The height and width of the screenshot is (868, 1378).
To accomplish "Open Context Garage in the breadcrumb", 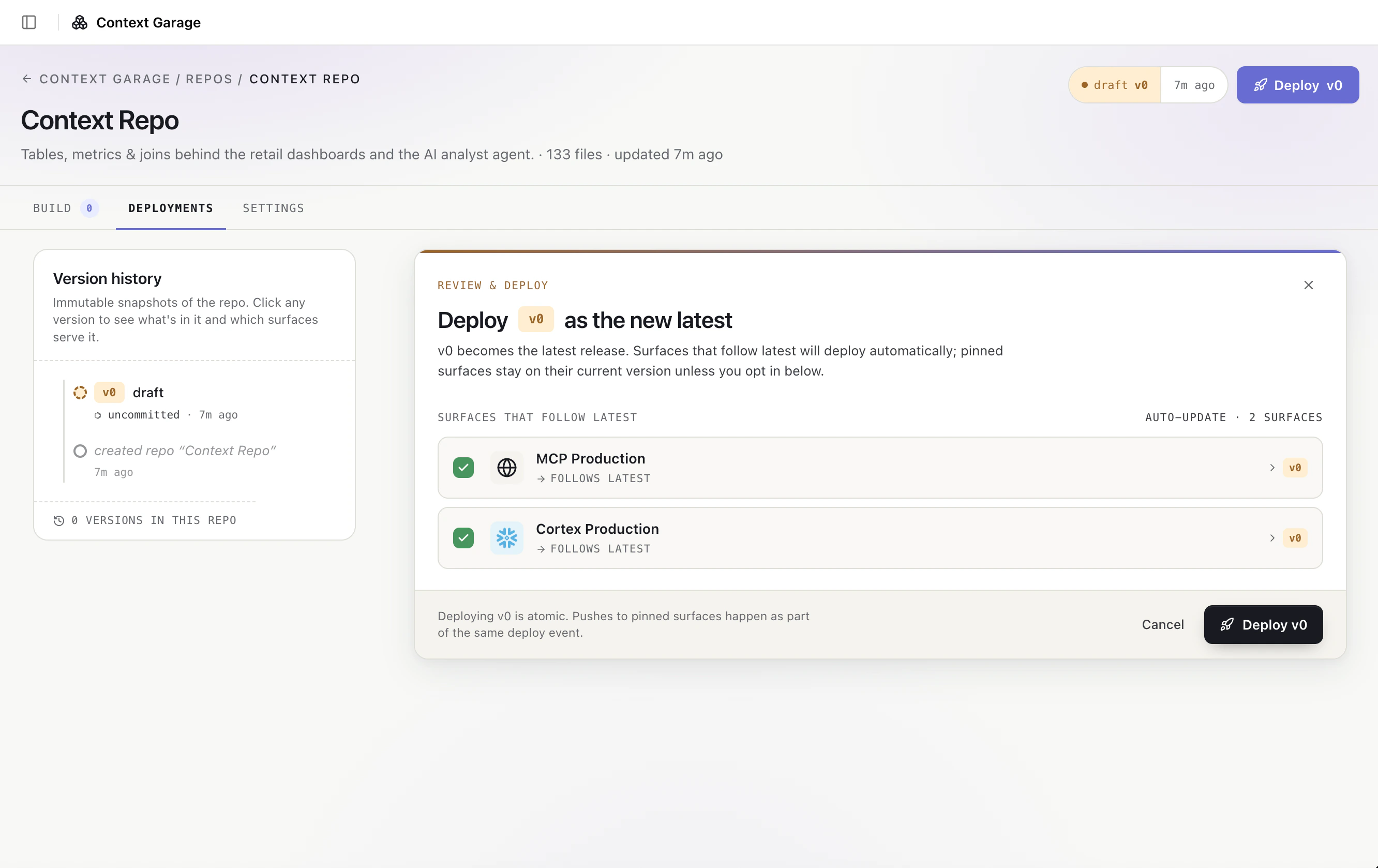I will coord(104,79).
